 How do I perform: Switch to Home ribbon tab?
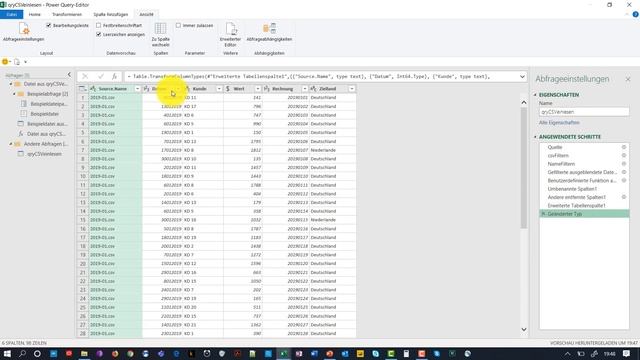35,14
